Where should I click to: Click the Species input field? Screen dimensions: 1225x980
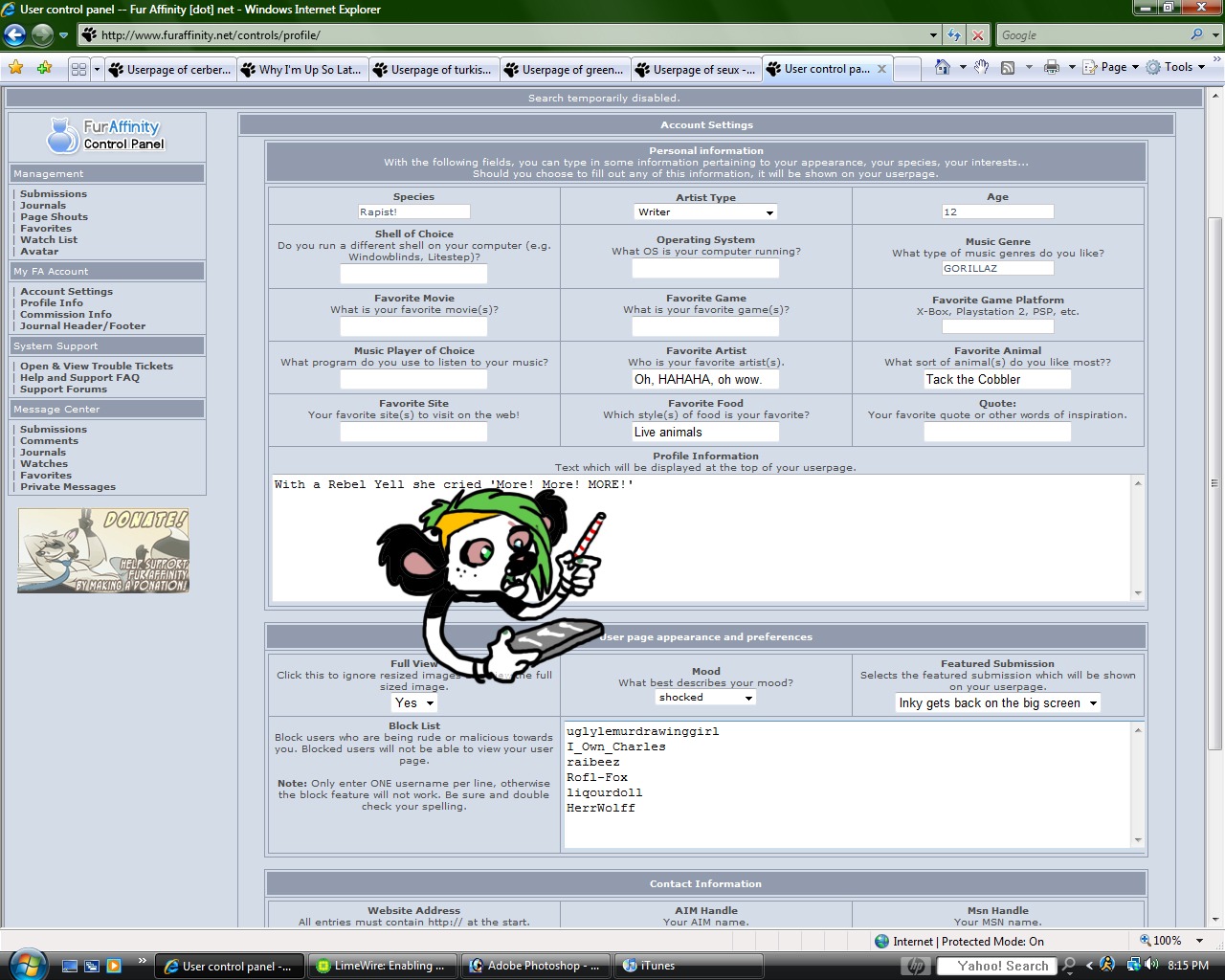coord(414,212)
